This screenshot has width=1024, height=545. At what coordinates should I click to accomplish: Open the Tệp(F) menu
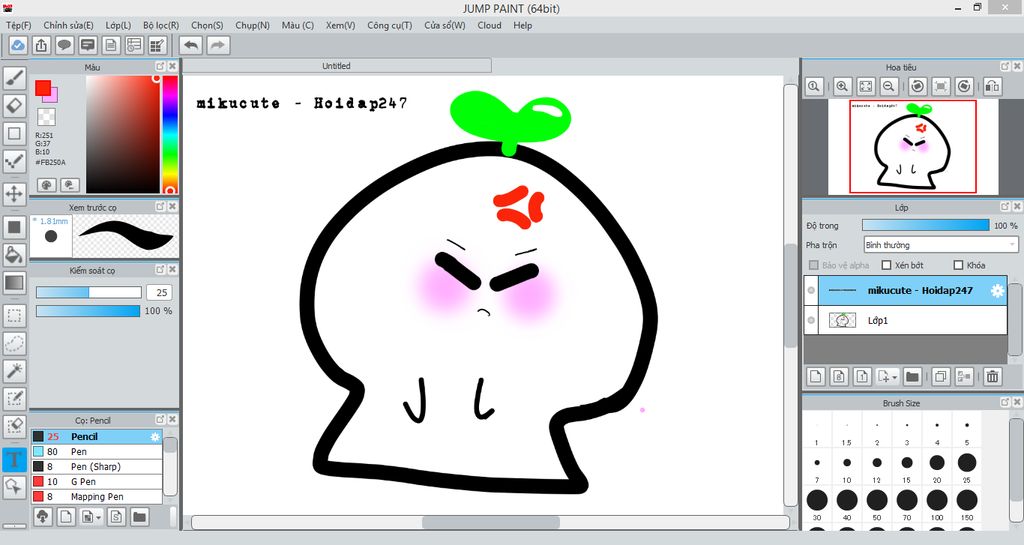tap(18, 25)
